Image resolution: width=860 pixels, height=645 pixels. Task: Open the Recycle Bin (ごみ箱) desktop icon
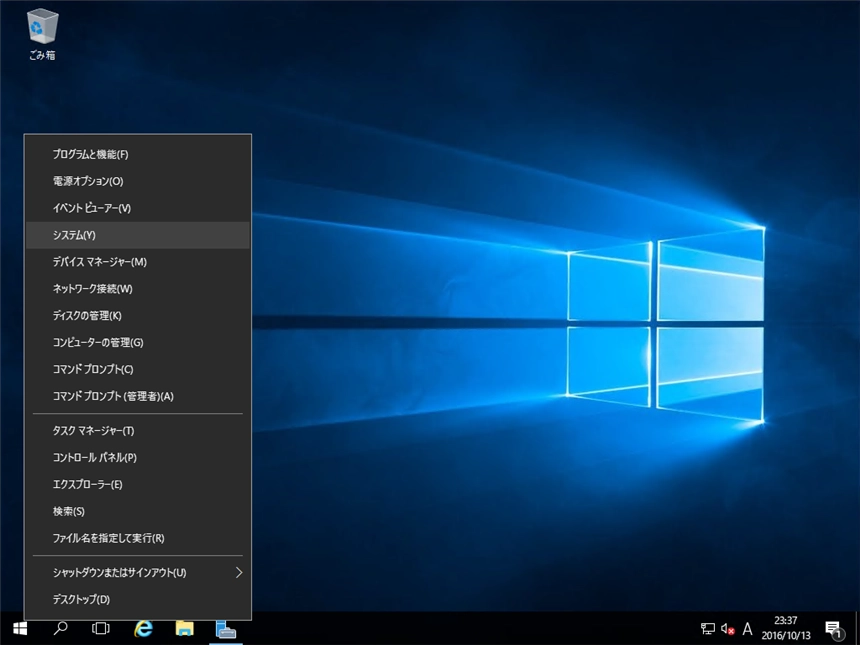click(42, 35)
